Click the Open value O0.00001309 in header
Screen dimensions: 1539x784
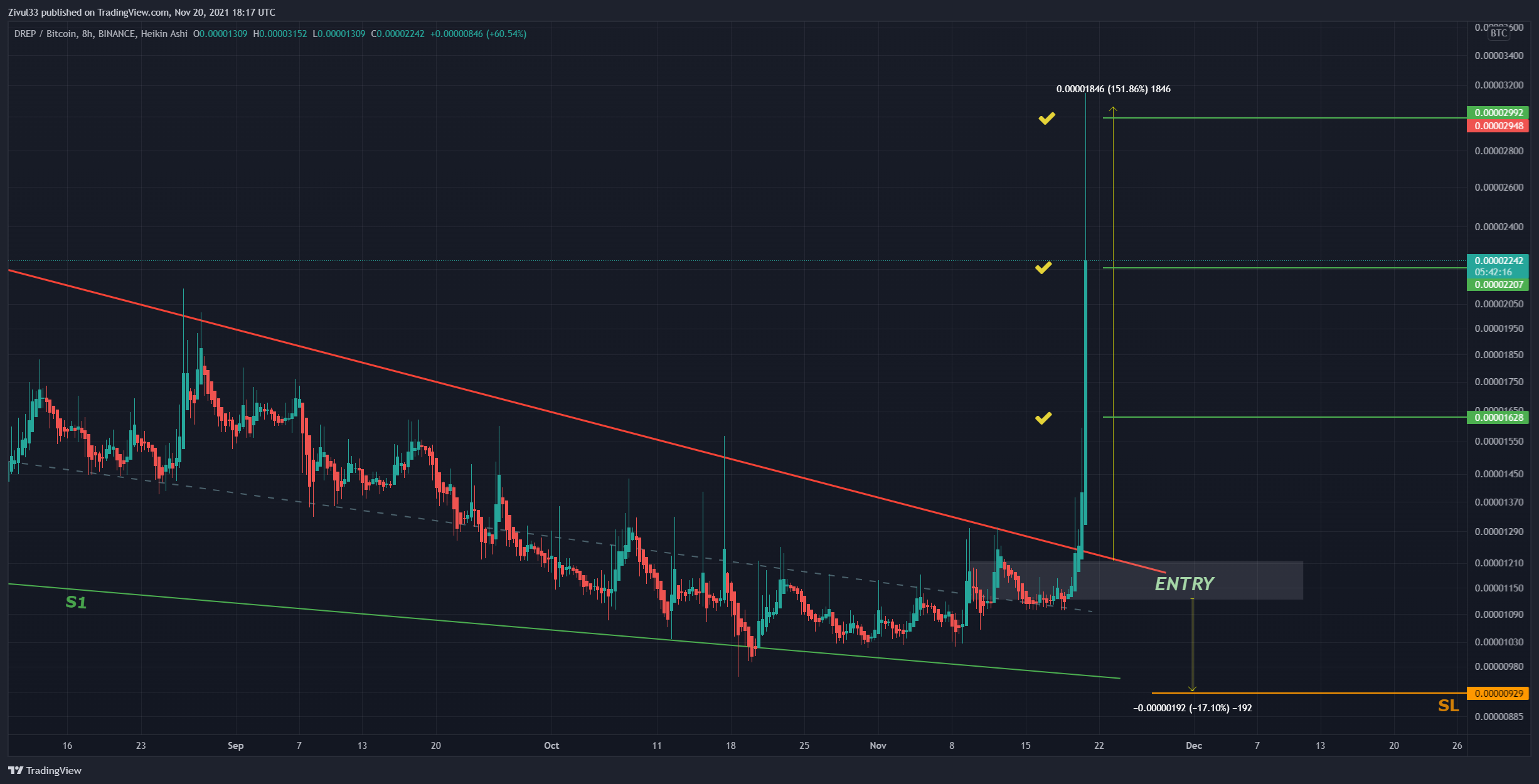tap(220, 34)
